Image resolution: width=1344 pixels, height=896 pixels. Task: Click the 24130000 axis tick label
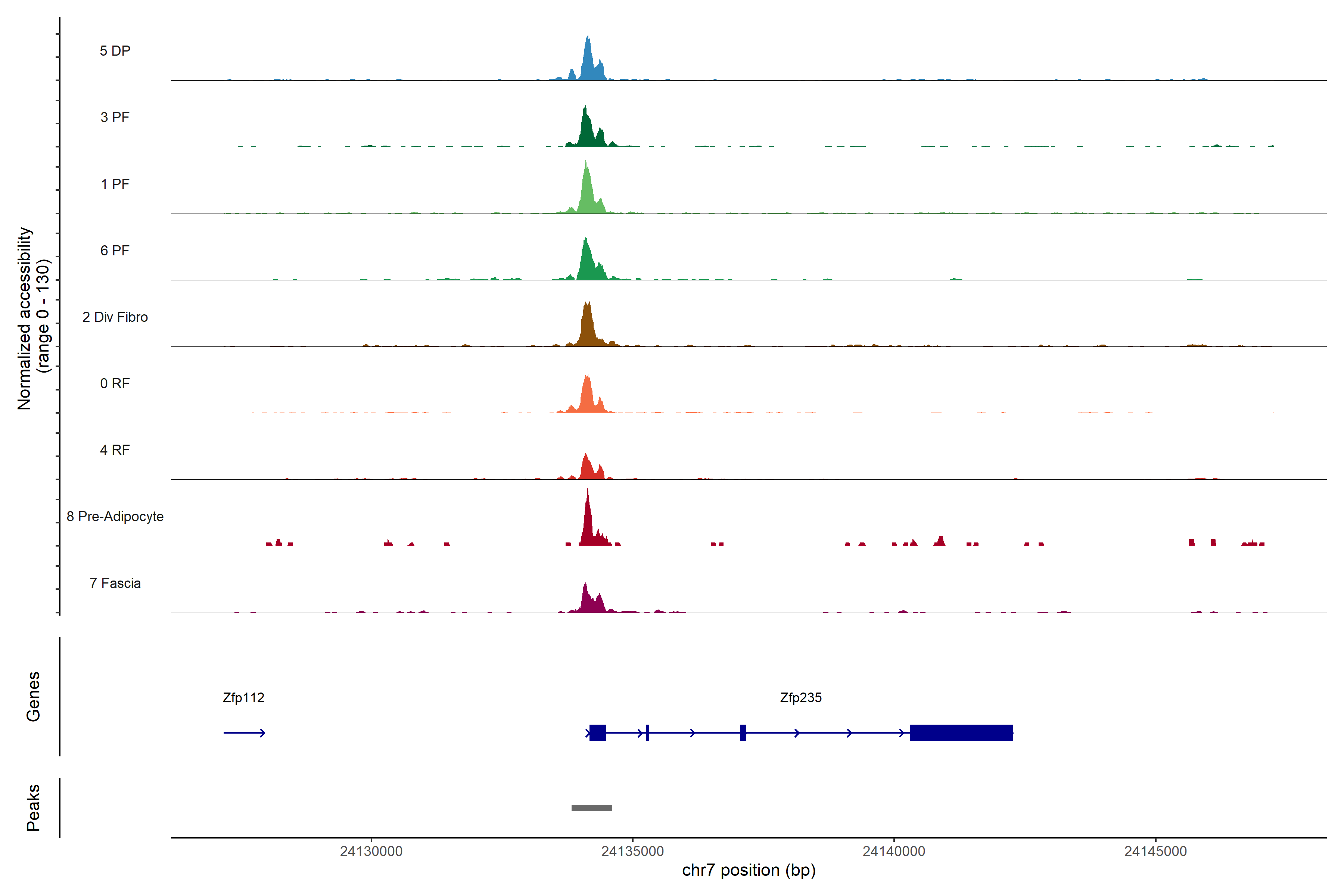[x=371, y=852]
